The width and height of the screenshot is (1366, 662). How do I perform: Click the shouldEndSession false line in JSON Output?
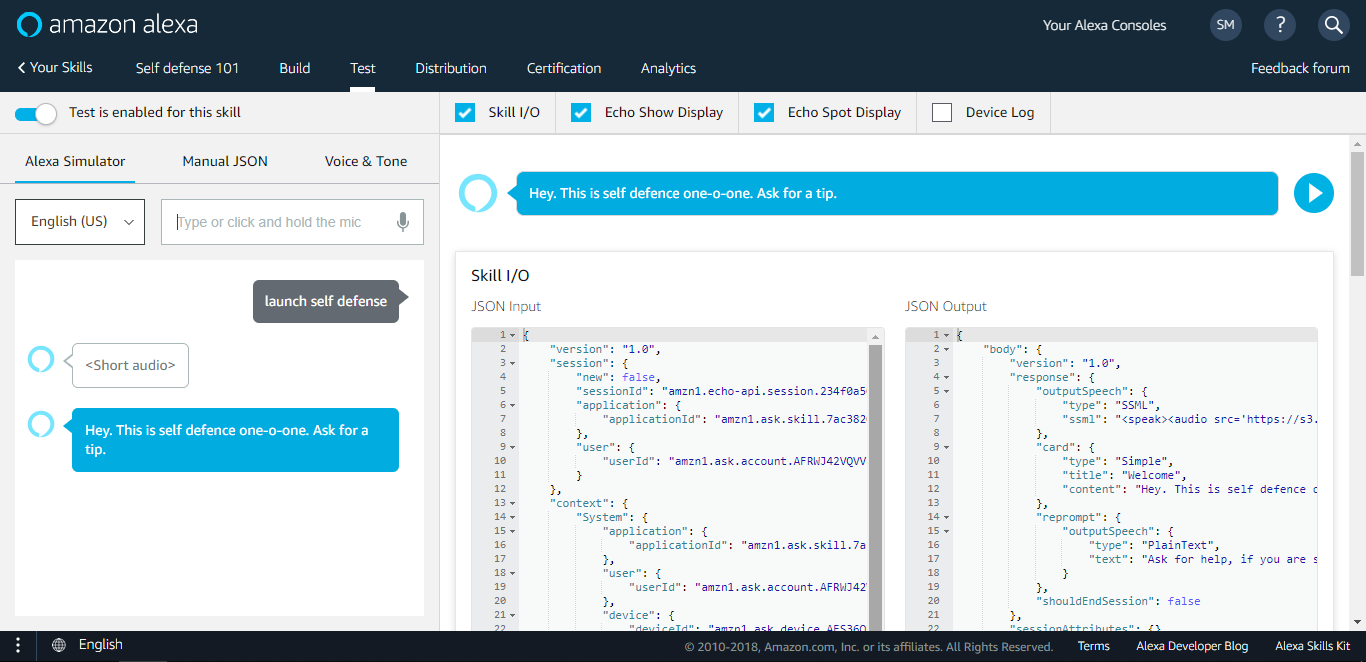tap(1119, 601)
